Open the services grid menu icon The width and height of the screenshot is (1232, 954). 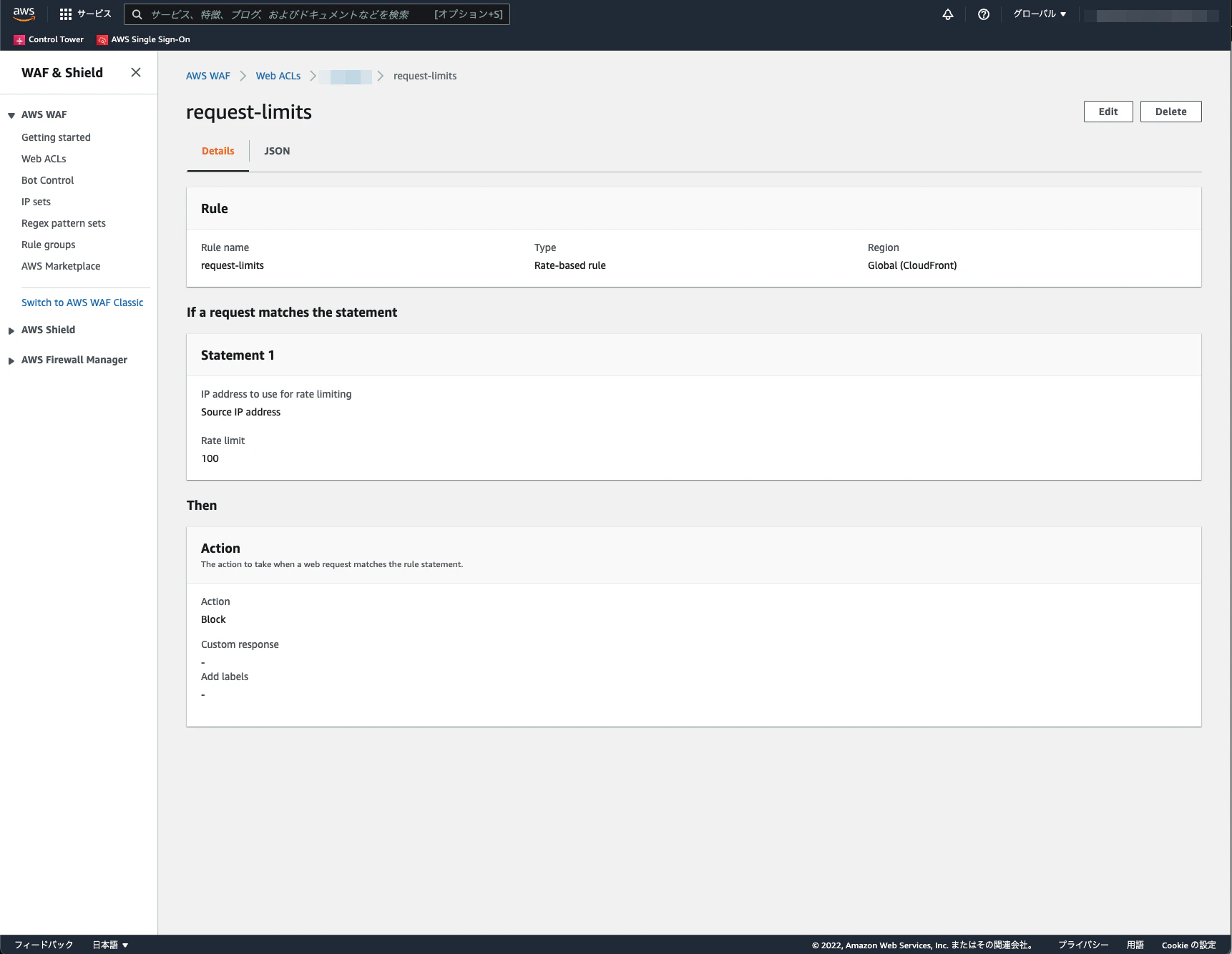pos(66,14)
